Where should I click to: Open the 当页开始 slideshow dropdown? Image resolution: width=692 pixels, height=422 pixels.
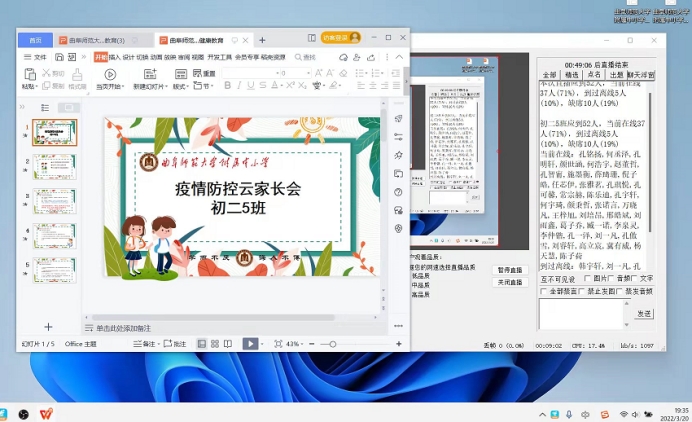pyautogui.click(x=123, y=87)
